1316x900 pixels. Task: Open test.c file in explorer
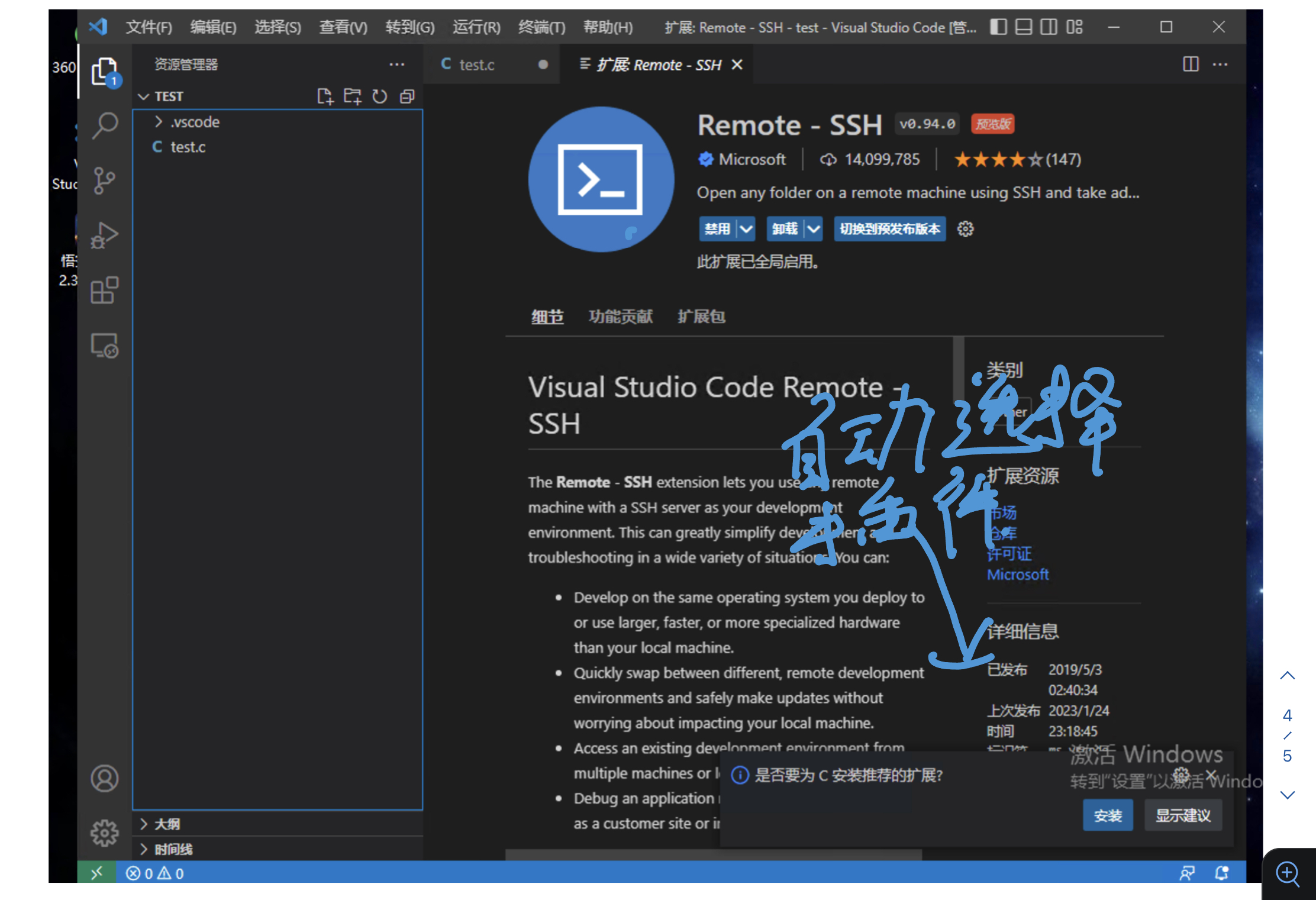tap(187, 147)
